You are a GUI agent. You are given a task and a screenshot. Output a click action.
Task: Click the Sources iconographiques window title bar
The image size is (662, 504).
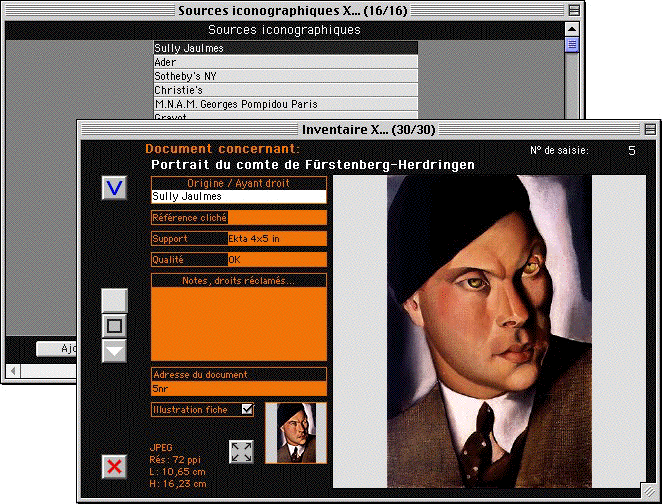coord(293,10)
